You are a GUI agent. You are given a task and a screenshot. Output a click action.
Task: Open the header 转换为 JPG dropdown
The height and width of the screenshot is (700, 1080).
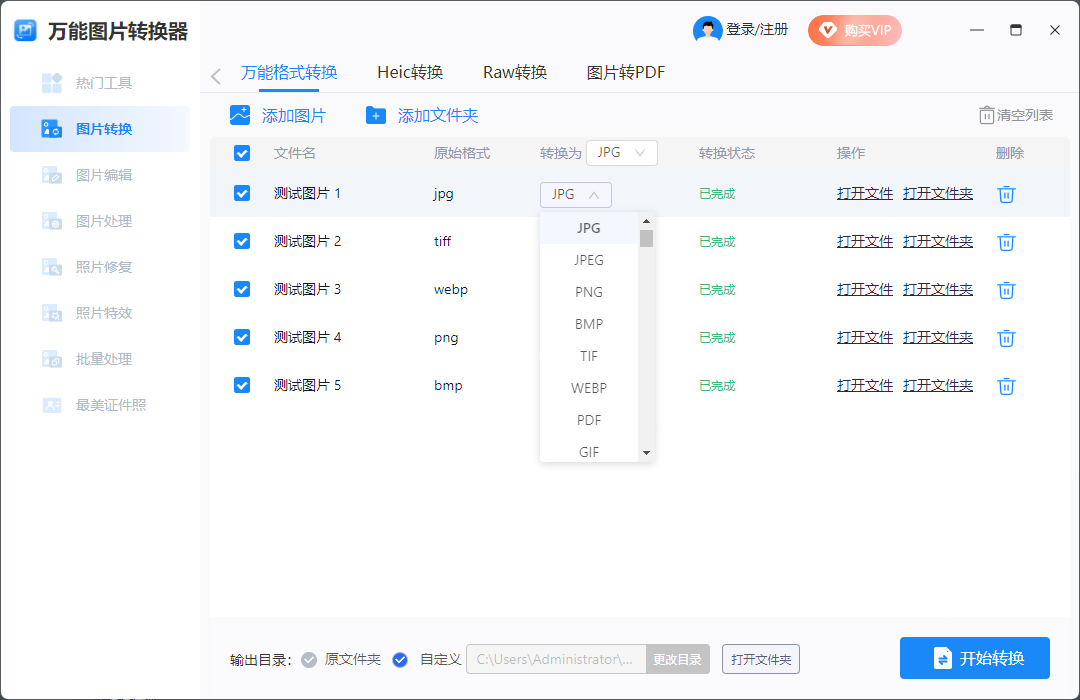pos(621,153)
